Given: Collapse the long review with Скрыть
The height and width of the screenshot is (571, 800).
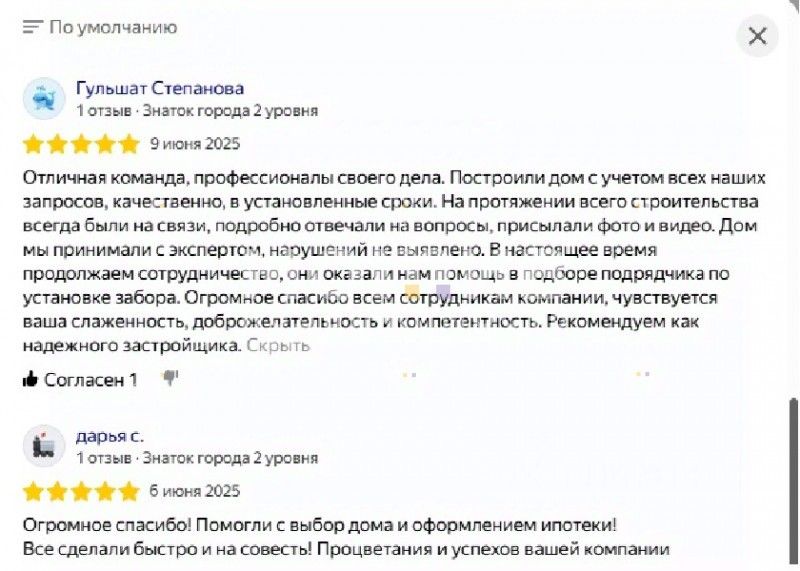Looking at the screenshot, I should (x=278, y=346).
